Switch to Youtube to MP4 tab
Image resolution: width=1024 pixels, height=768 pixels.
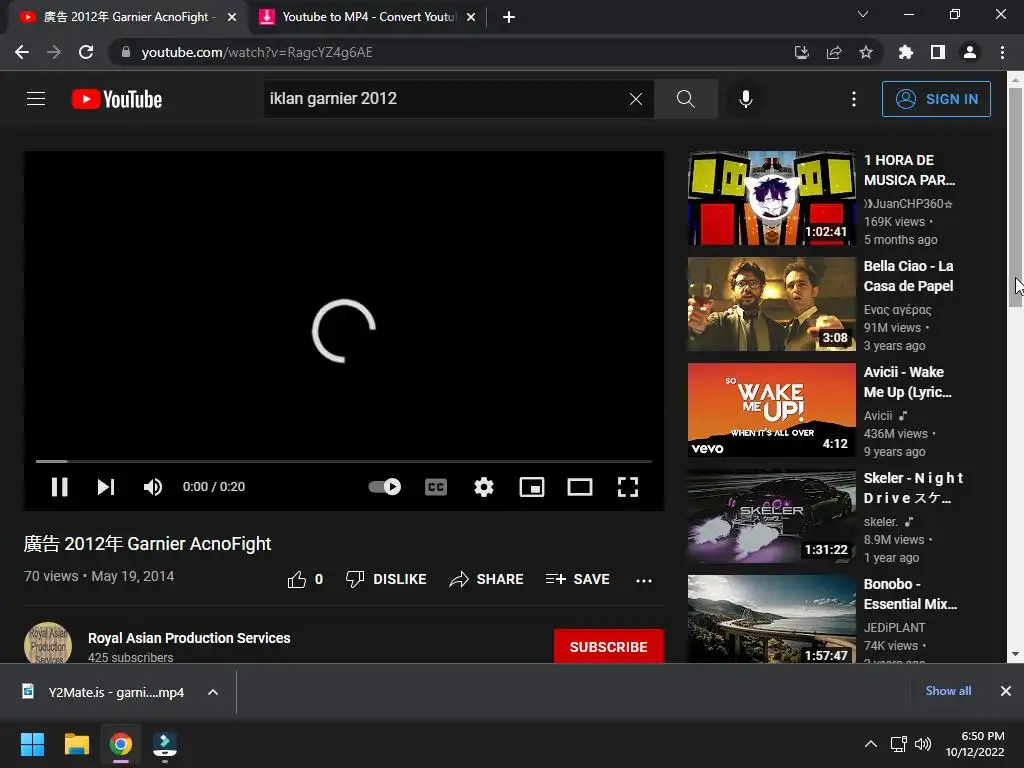pos(369,17)
